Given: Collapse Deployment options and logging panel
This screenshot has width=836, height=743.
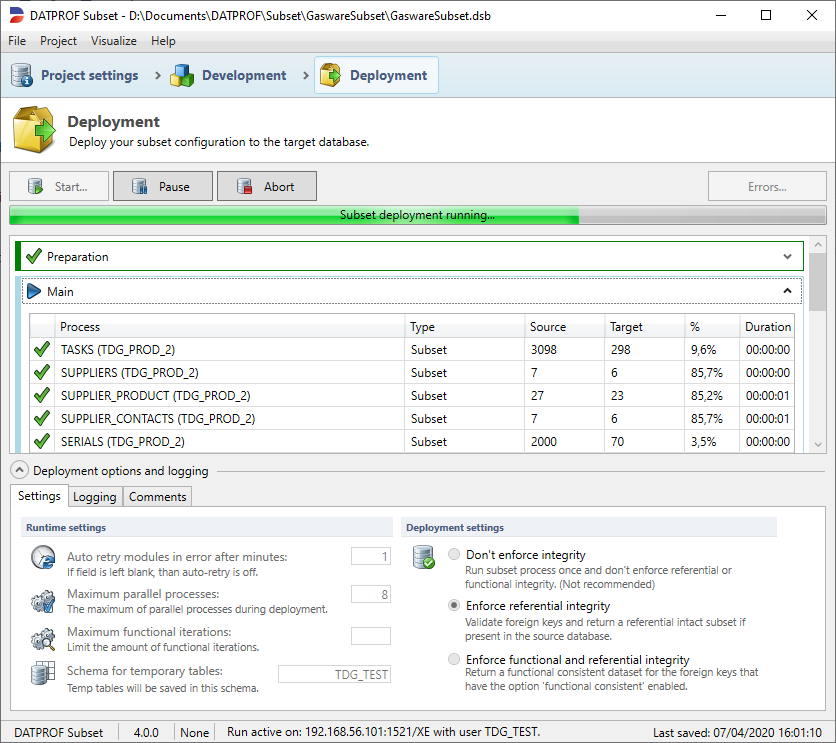Looking at the screenshot, I should pos(18,471).
